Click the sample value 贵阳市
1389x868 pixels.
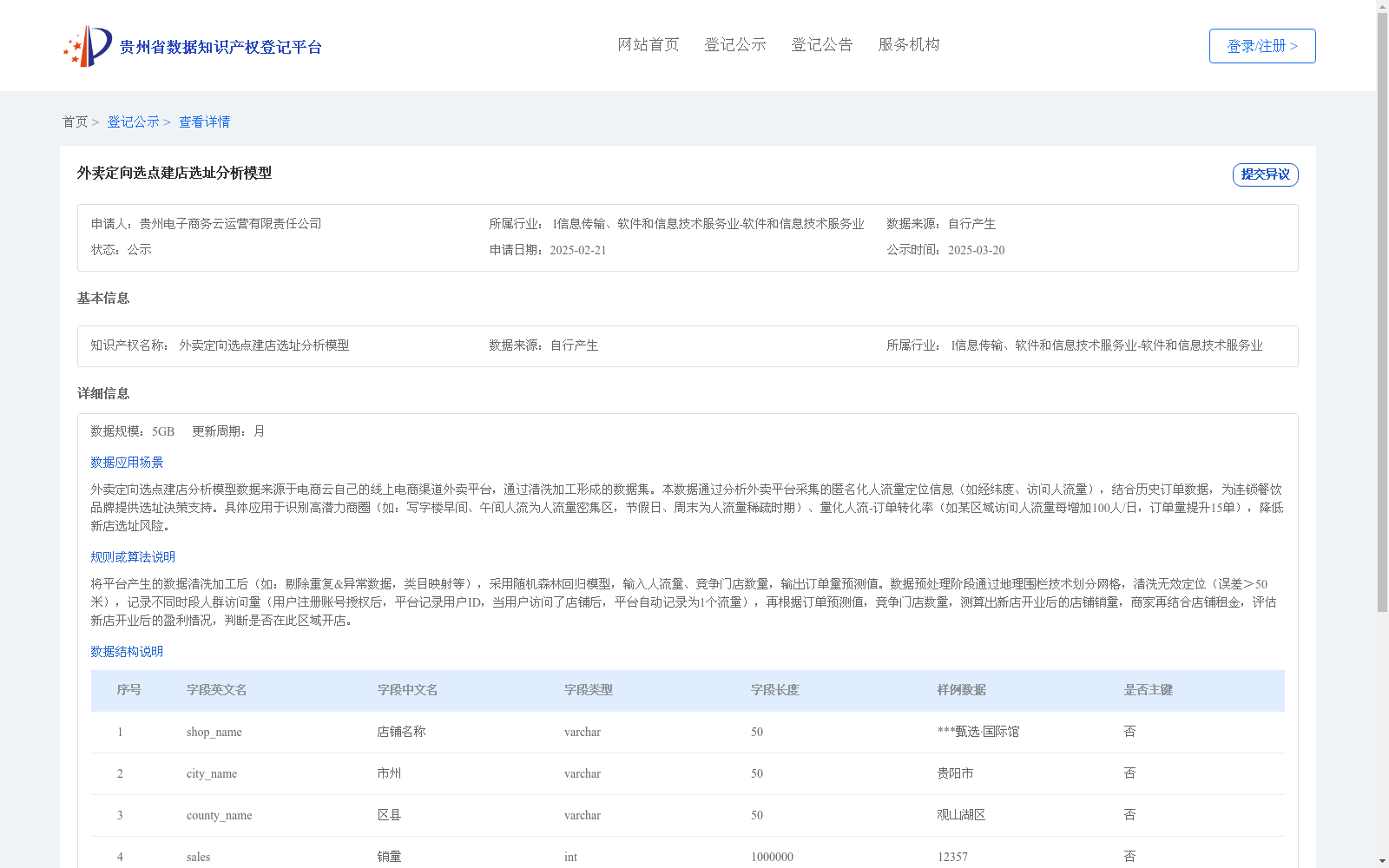pos(956,773)
